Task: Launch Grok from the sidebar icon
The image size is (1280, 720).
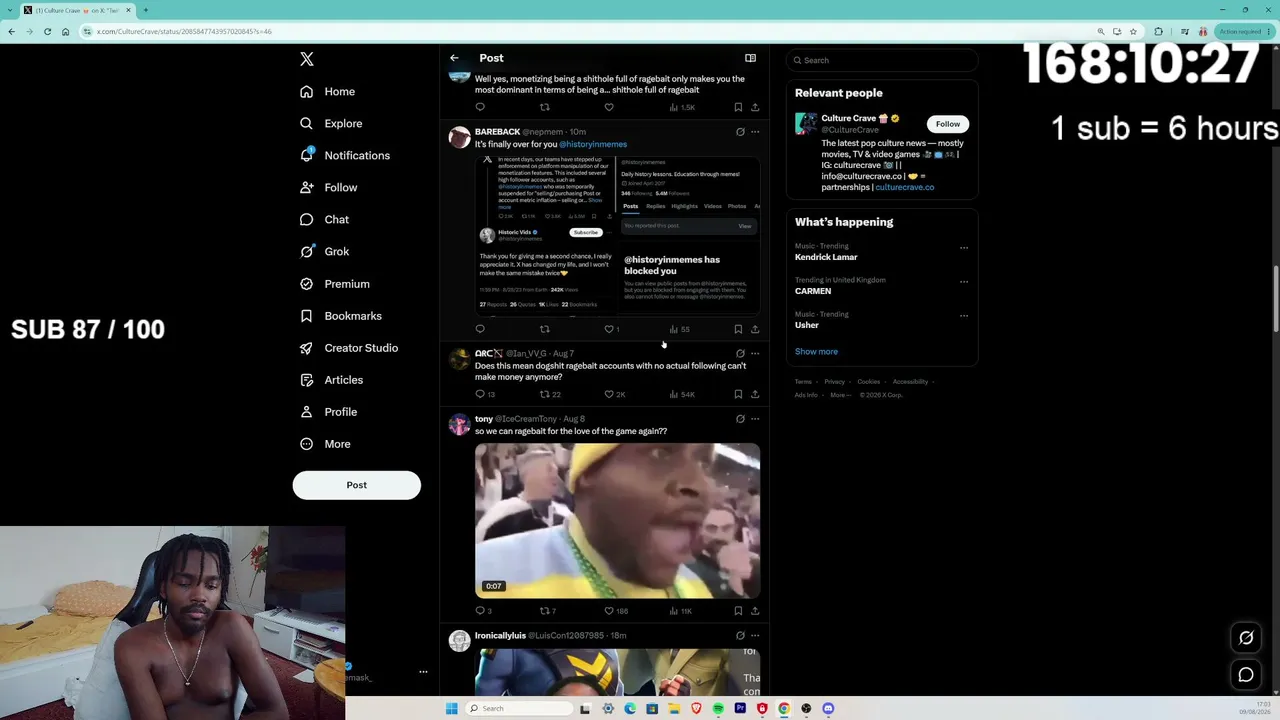Action: 307,252
